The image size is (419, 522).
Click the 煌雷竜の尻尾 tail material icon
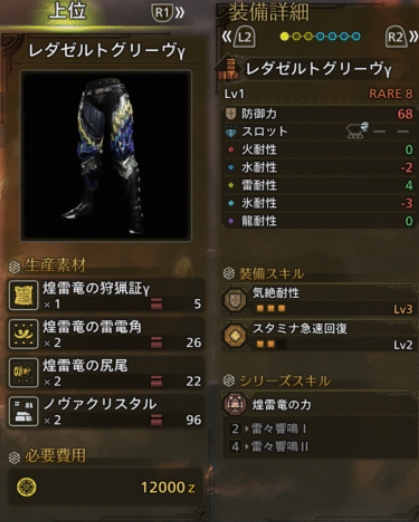click(x=23, y=373)
